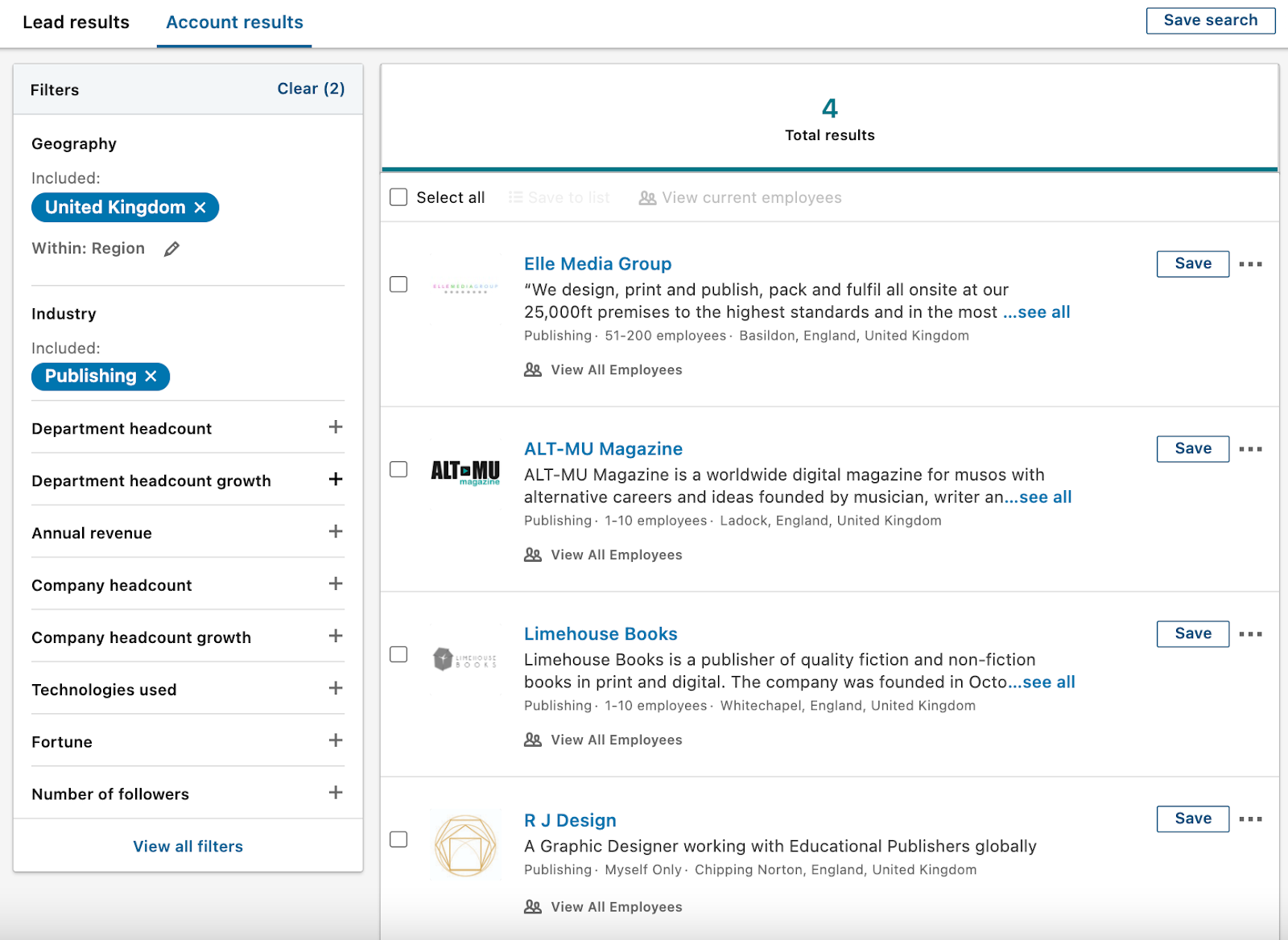
Task: Switch to the Account results tab
Action: (x=234, y=23)
